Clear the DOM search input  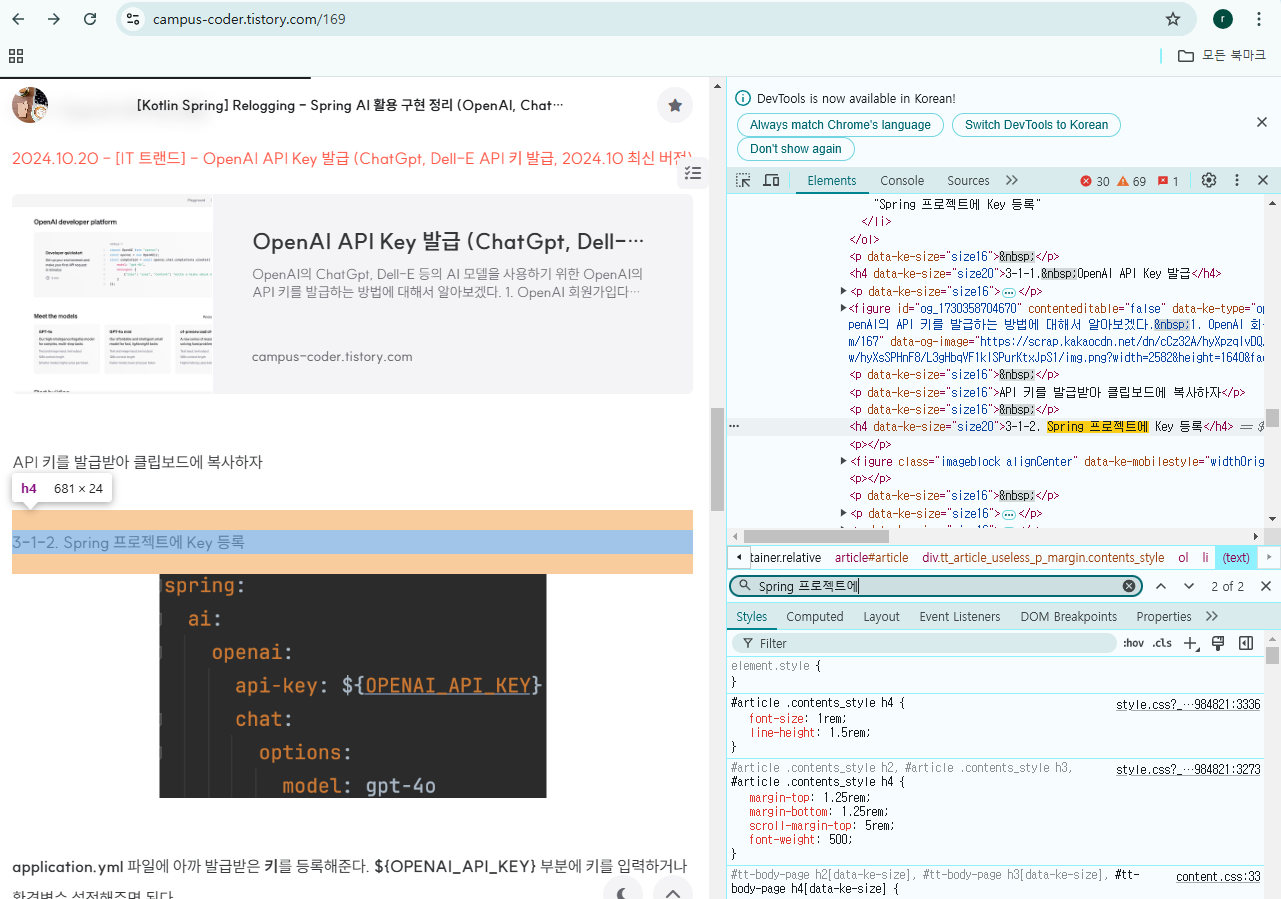tap(1129, 586)
